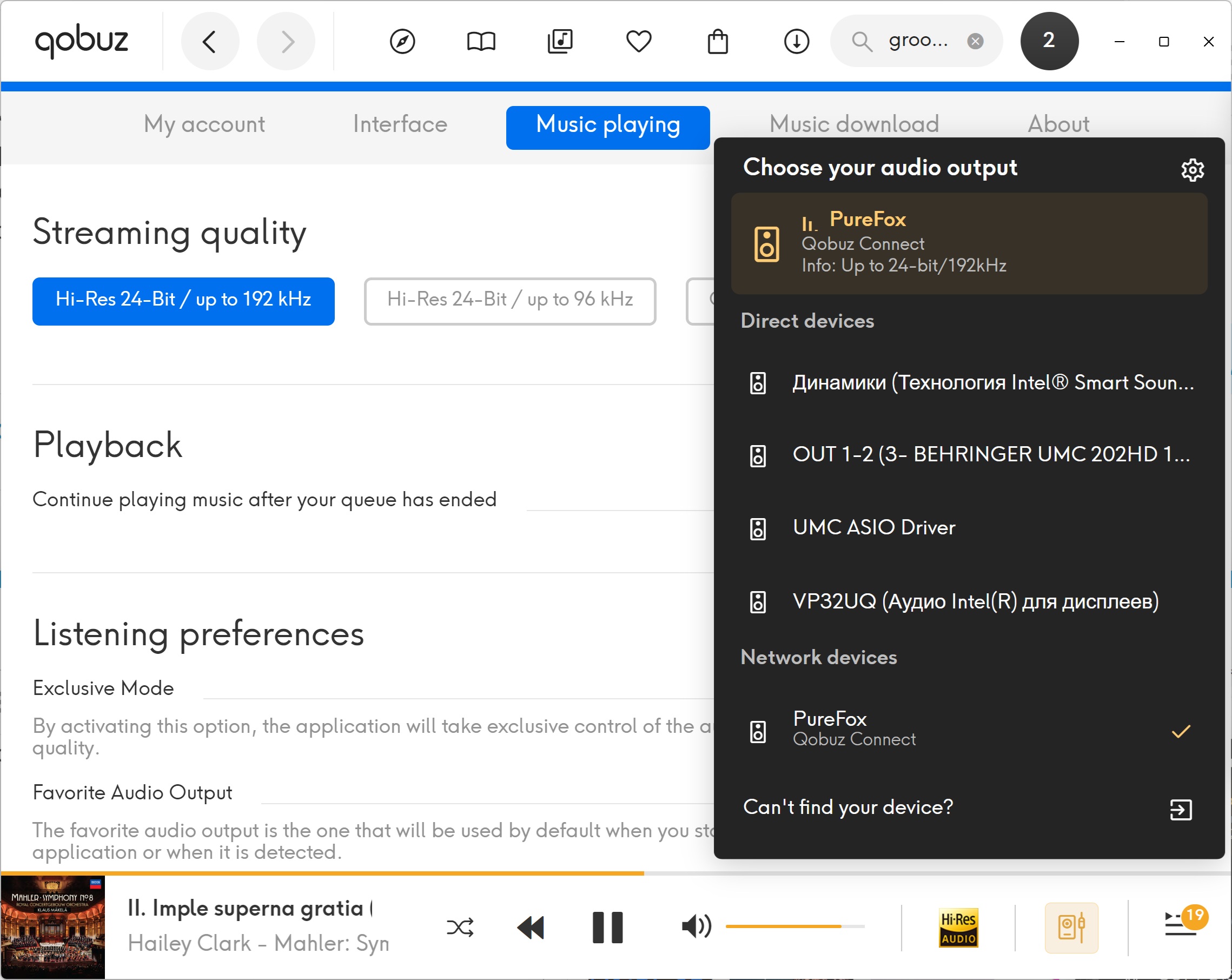Open the Purchases shopping bag icon
Viewport: 1232px width, 980px height.
[717, 41]
